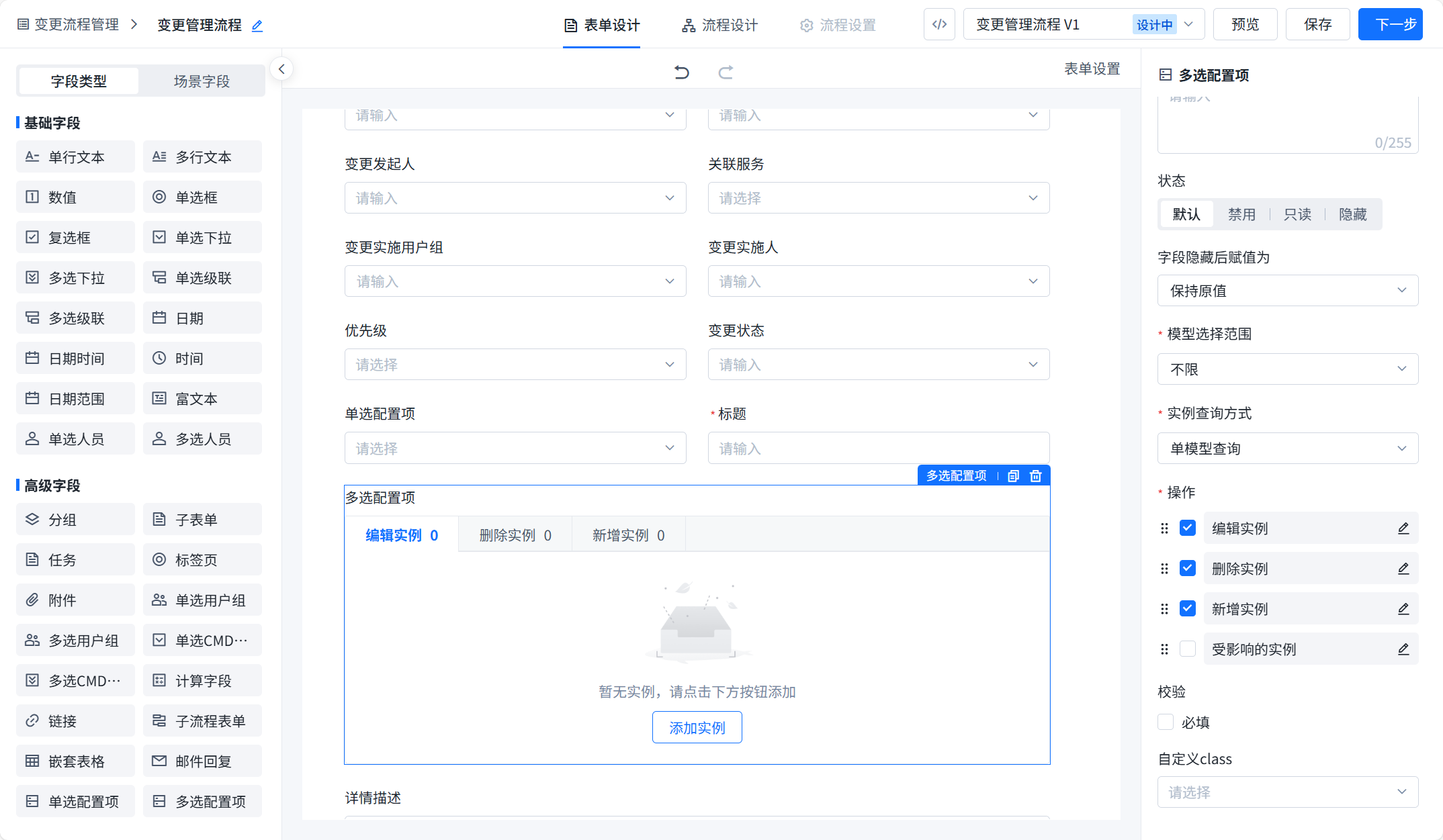Click the 下一步 button

coord(1390,25)
